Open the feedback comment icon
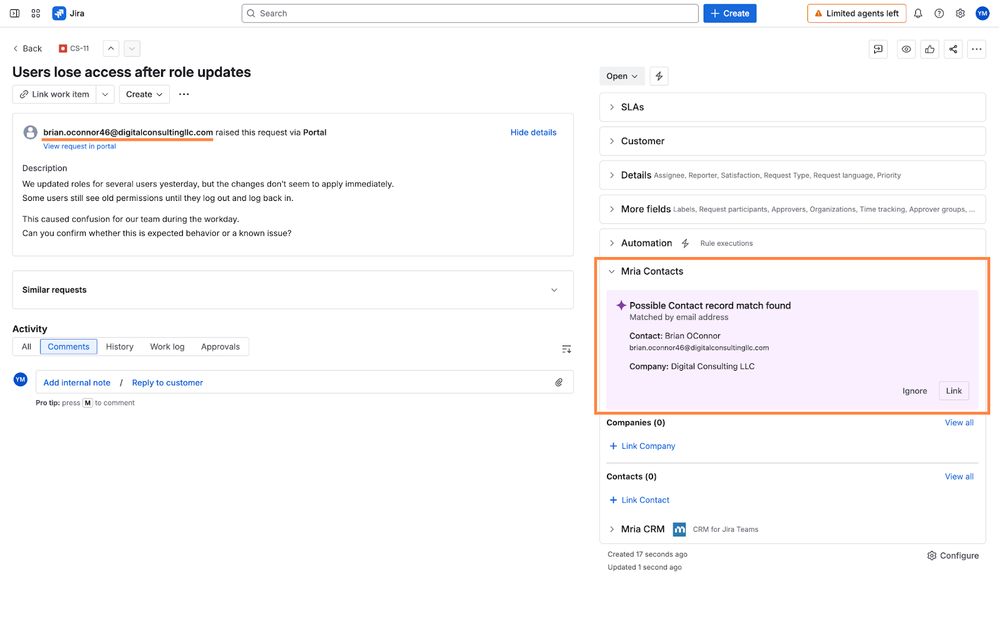 point(879,49)
